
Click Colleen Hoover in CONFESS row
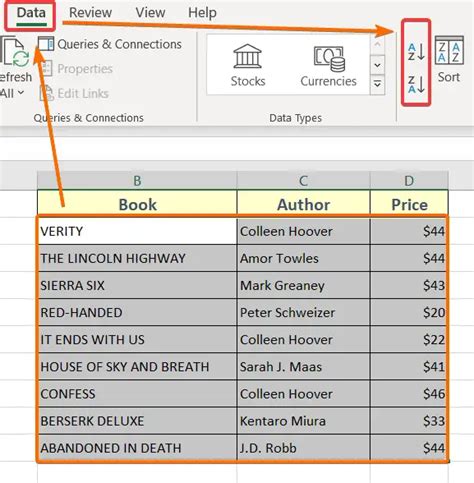[303, 394]
